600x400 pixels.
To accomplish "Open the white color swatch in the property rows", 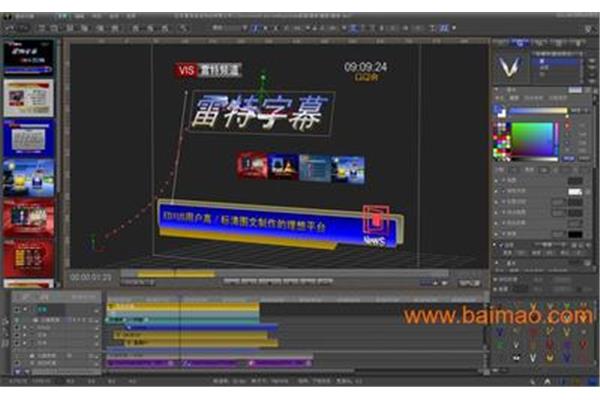I will pos(575,191).
